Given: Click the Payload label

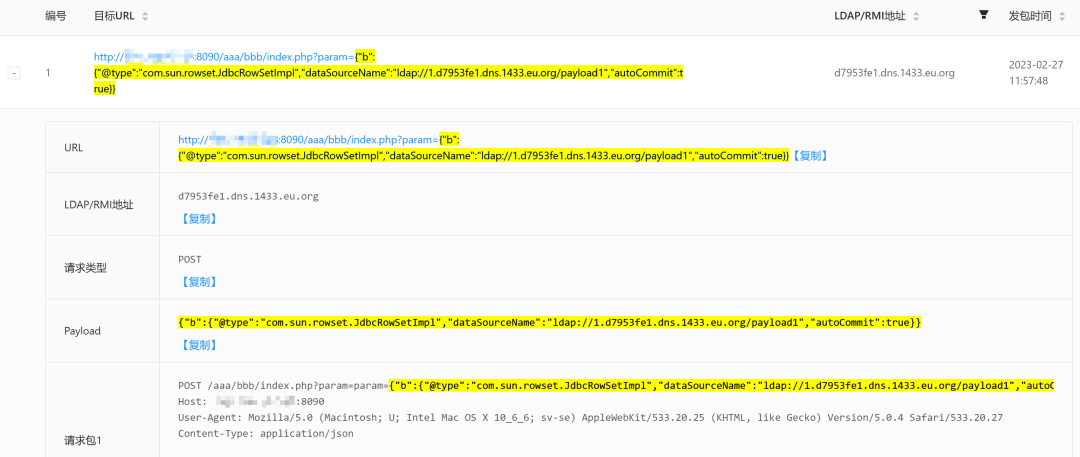Looking at the screenshot, I should [82, 331].
